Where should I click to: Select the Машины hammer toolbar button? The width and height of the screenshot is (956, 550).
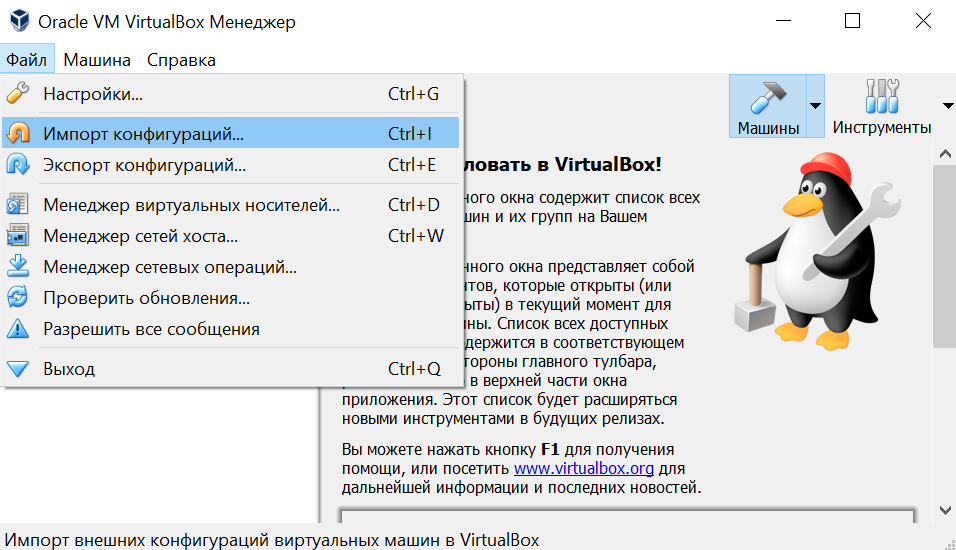768,106
